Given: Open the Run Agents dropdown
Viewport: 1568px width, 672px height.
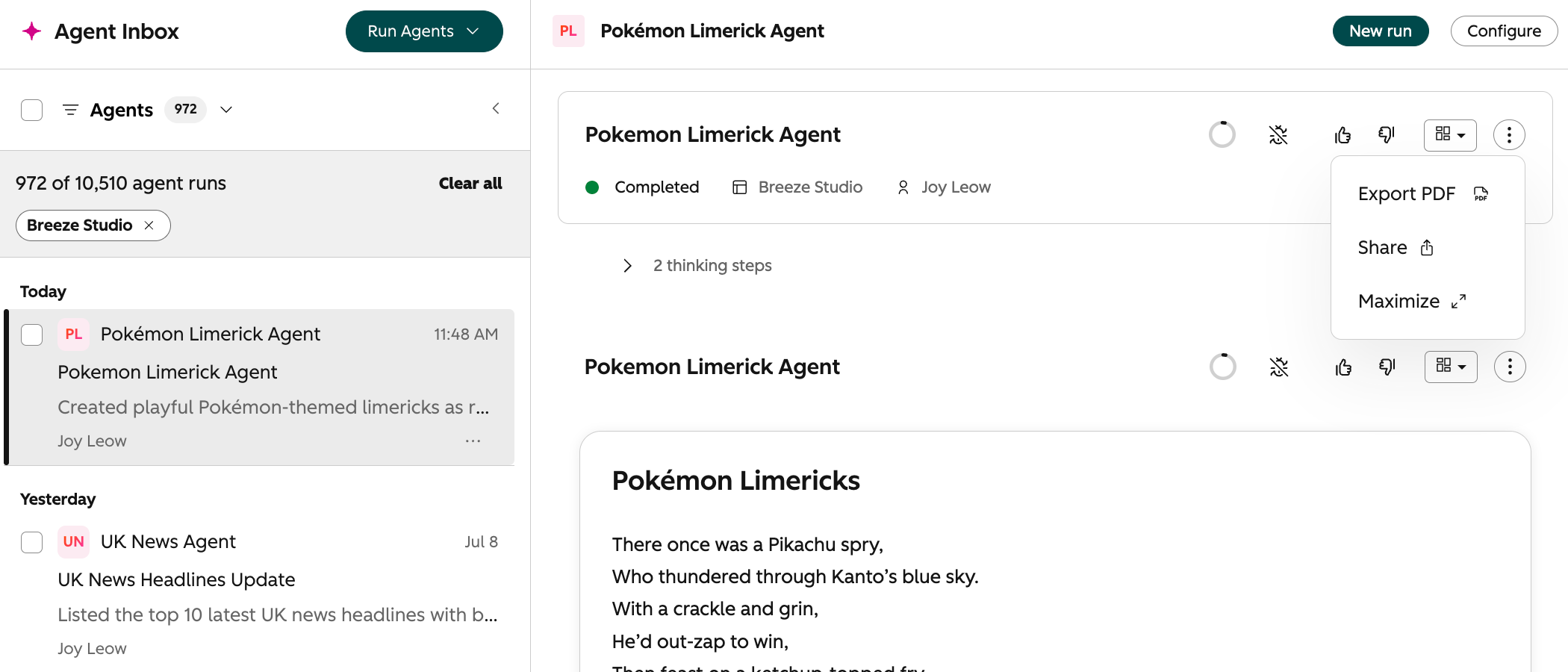Looking at the screenshot, I should click(424, 31).
